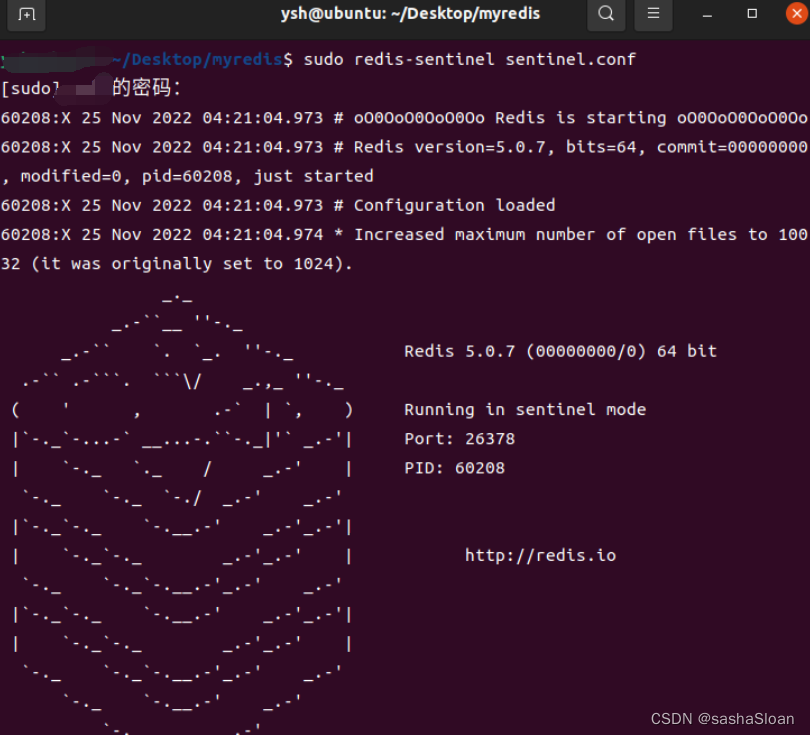The width and height of the screenshot is (810, 735).
Task: Click the [sudo] password prompt line
Action: pos(91,88)
